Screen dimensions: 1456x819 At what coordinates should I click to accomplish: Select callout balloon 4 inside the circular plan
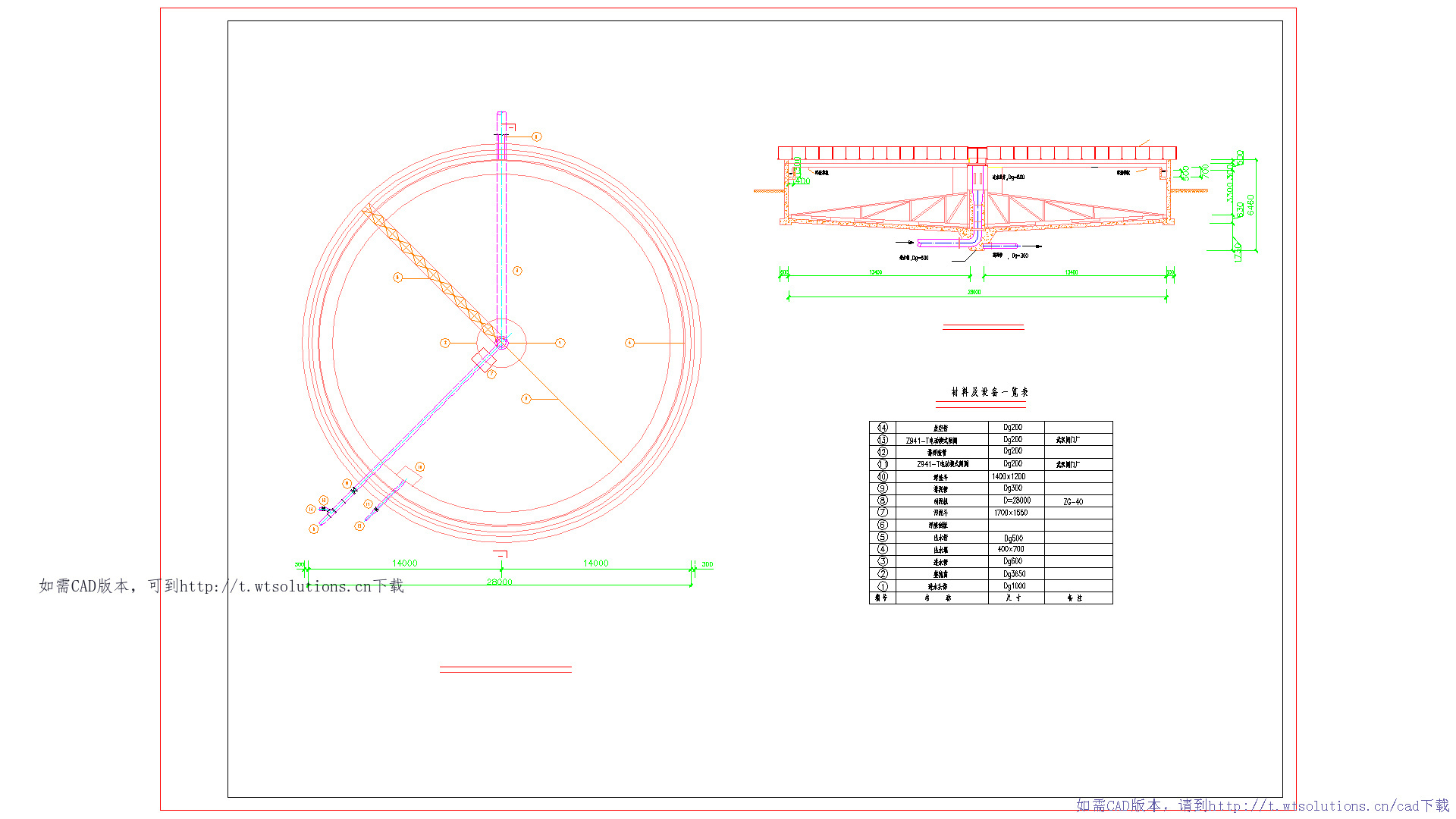click(x=629, y=343)
